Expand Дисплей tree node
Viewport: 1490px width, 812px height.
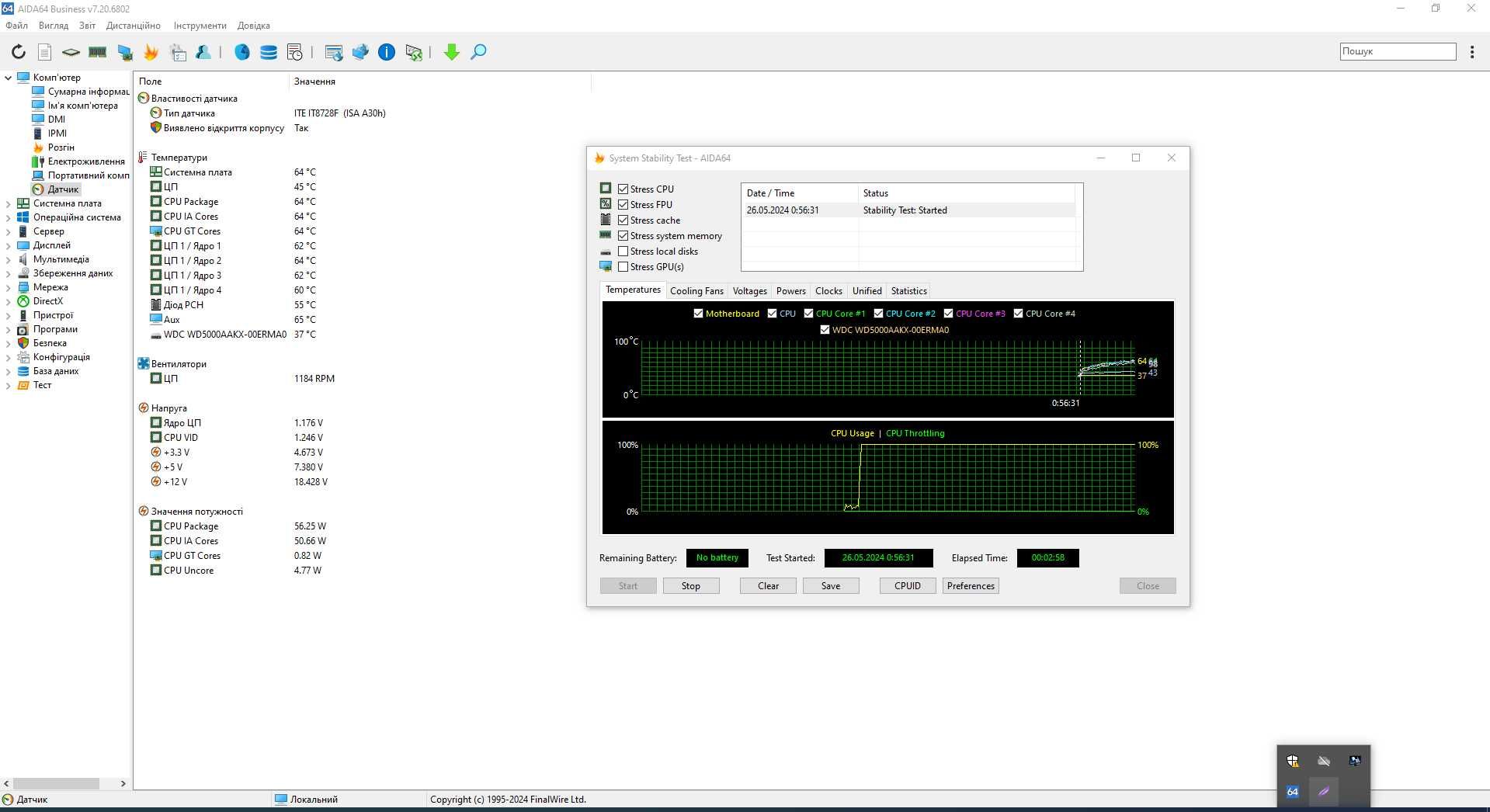point(9,245)
